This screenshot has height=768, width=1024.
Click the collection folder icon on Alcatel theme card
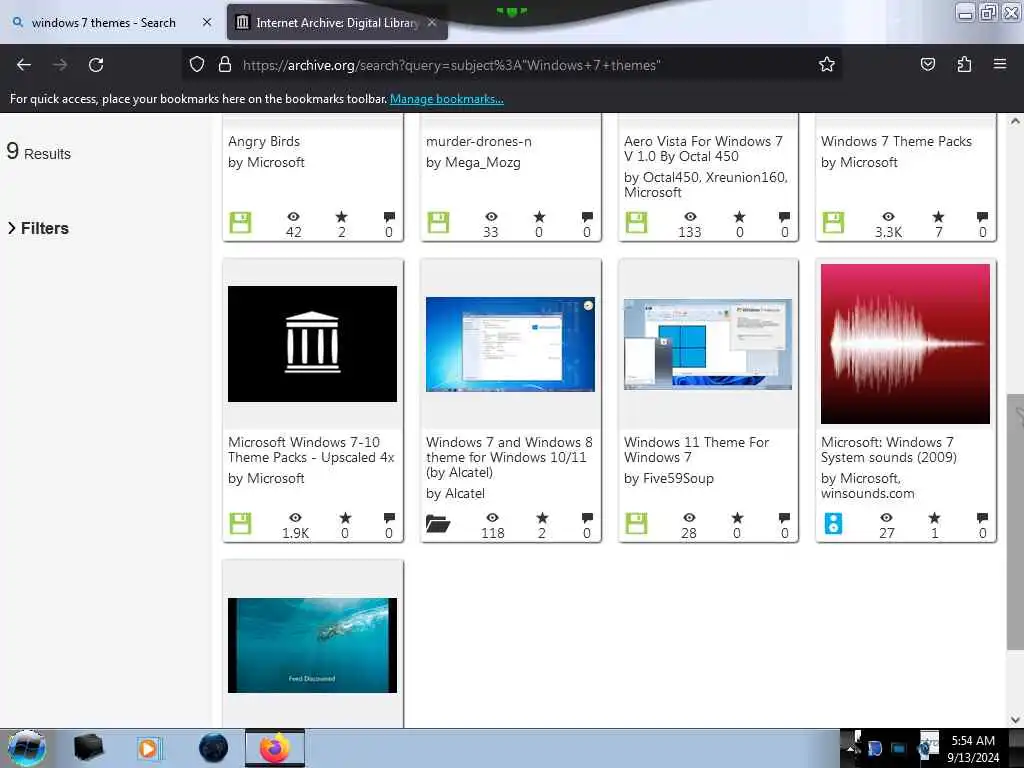[x=438, y=524]
